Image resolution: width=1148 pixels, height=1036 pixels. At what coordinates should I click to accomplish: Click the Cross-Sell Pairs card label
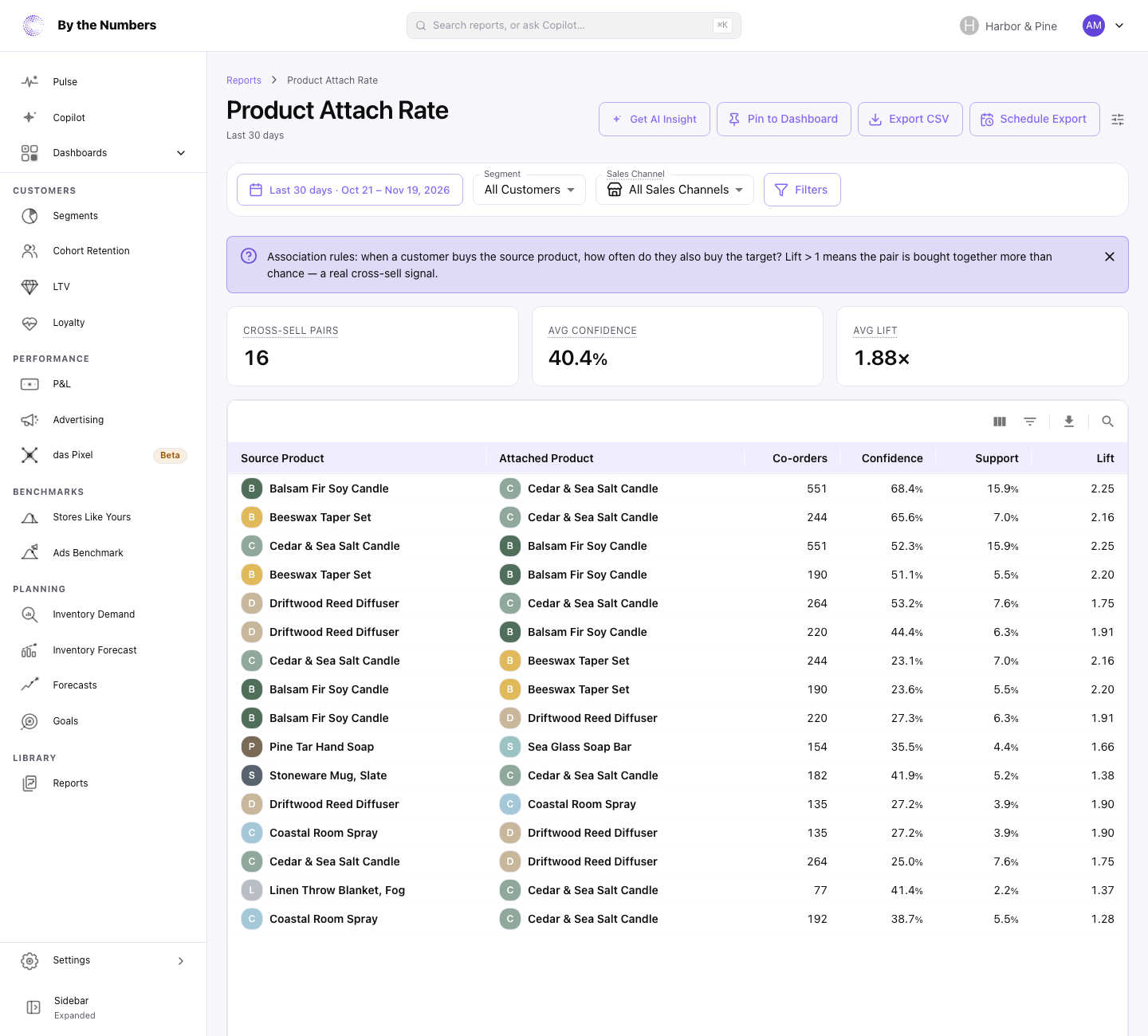pos(291,331)
